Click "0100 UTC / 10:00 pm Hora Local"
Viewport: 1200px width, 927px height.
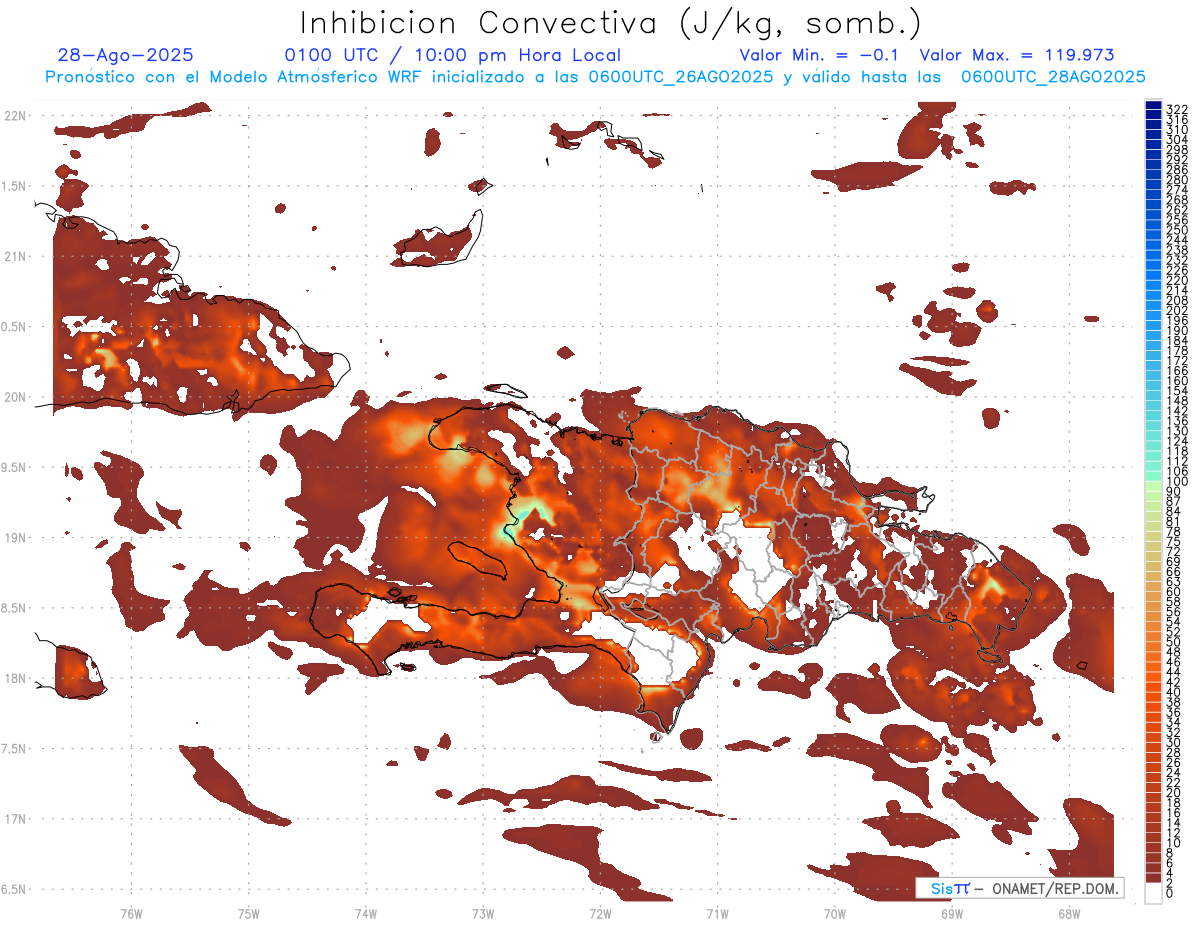click(x=453, y=55)
